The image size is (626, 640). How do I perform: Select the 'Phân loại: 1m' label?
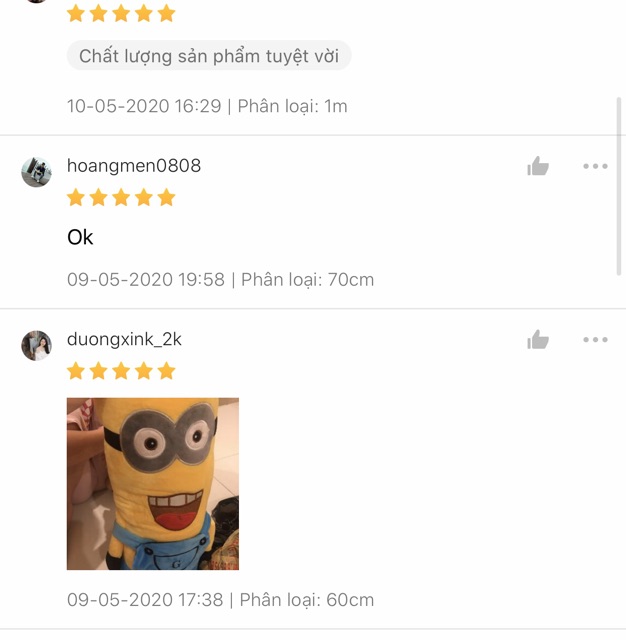[293, 106]
